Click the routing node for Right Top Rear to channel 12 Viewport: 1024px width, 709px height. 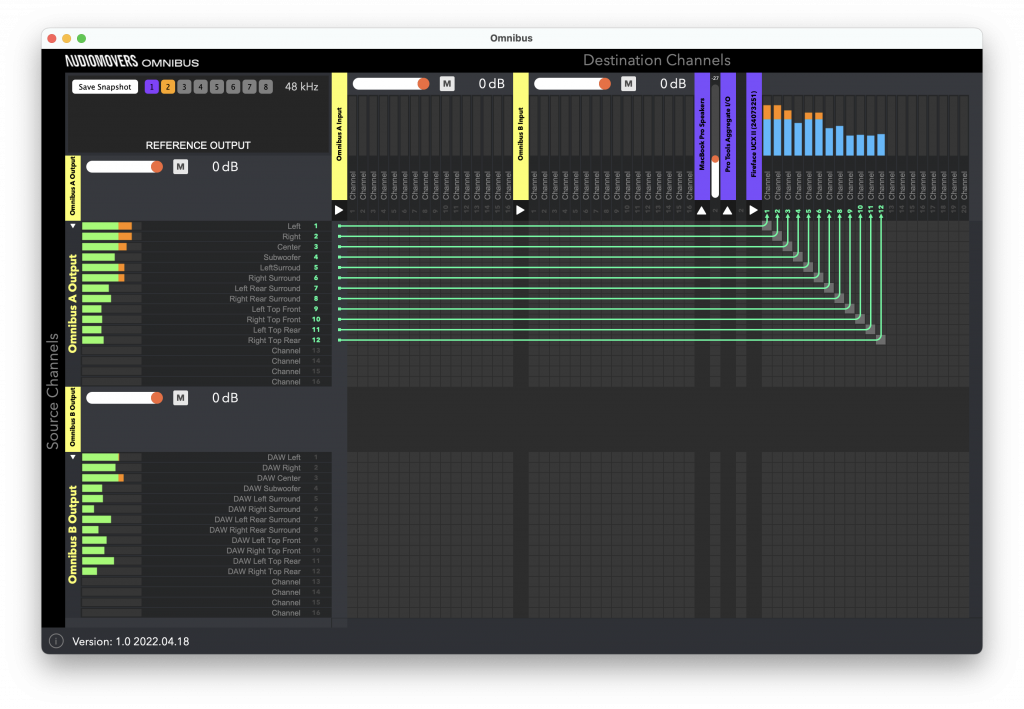click(881, 340)
